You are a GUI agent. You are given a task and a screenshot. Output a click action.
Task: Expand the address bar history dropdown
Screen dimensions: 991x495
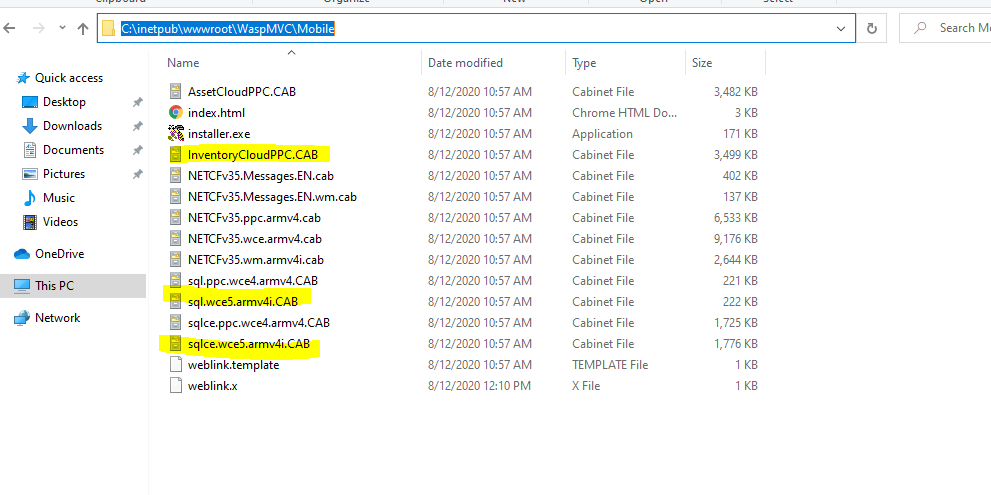click(841, 28)
